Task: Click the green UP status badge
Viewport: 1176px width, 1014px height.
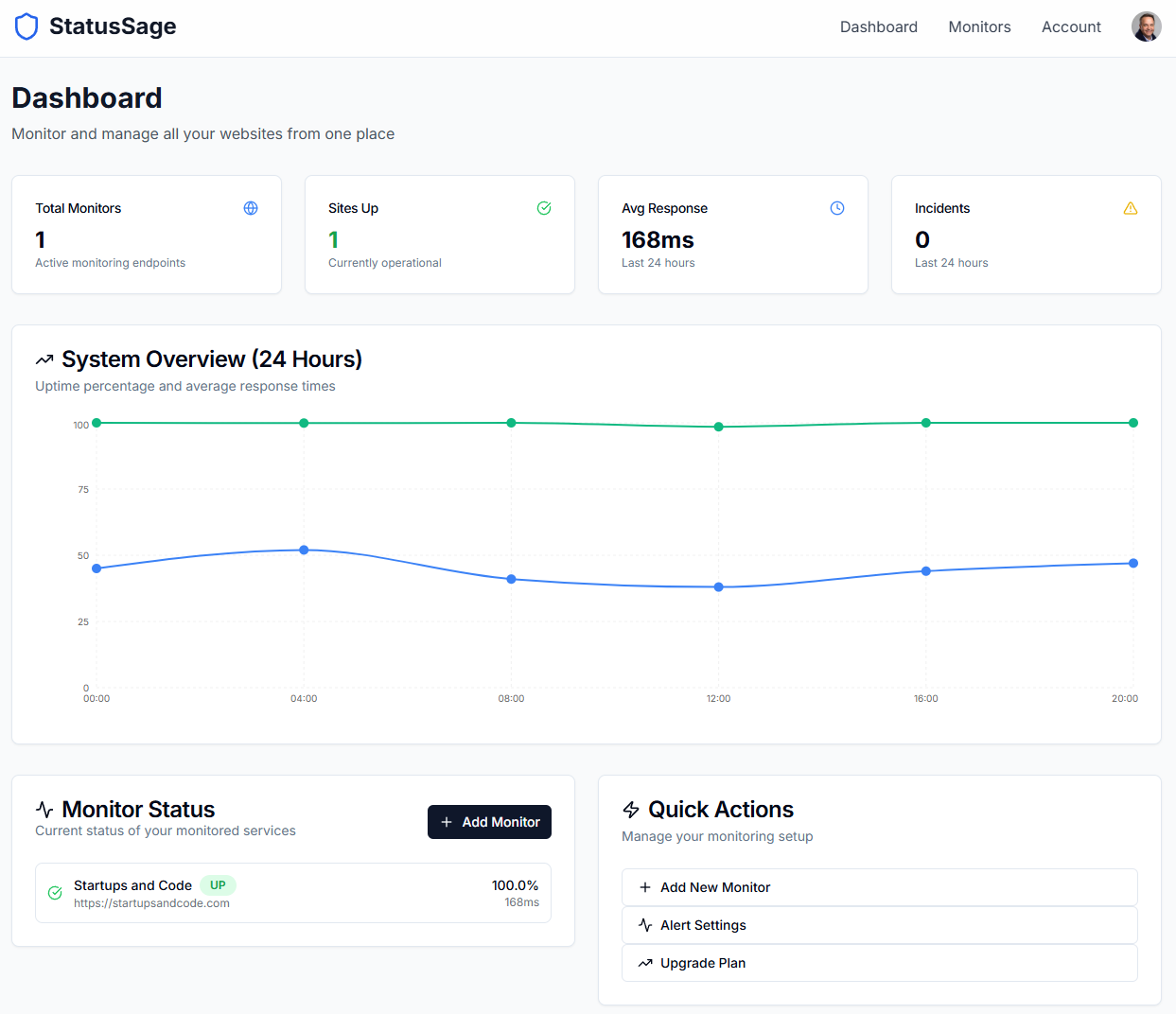Action: [x=218, y=885]
